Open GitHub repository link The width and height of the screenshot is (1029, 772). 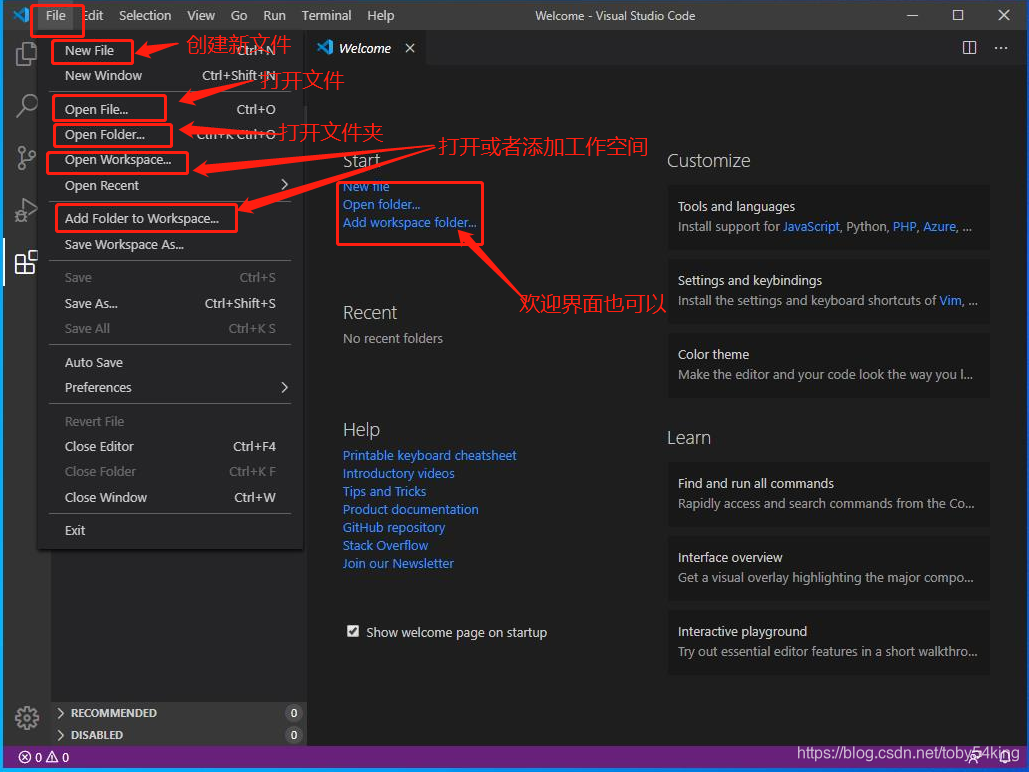[x=394, y=527]
